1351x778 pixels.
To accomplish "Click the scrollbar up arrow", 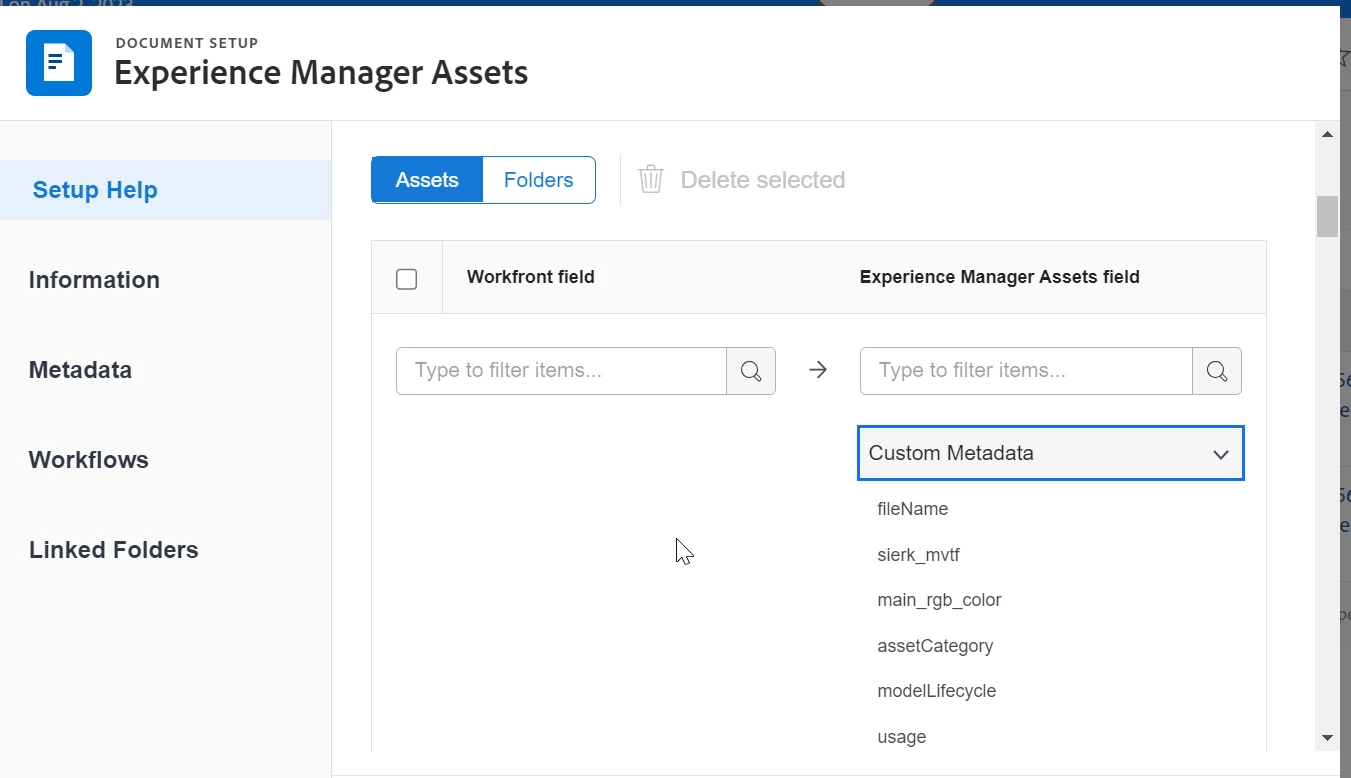I will pos(1327,134).
